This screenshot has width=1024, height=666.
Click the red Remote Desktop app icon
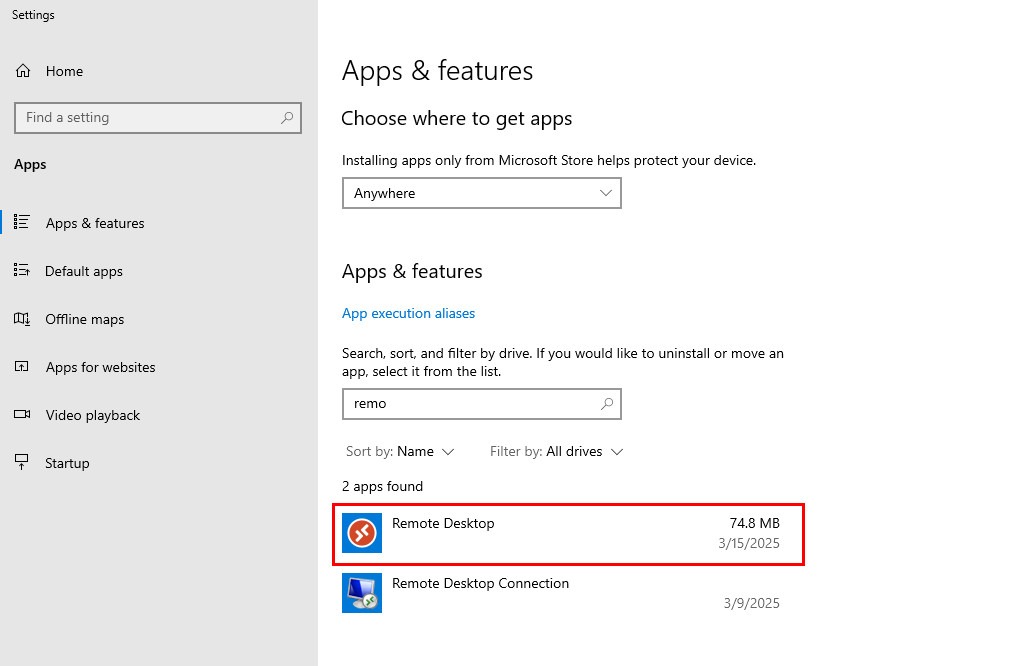[x=362, y=533]
